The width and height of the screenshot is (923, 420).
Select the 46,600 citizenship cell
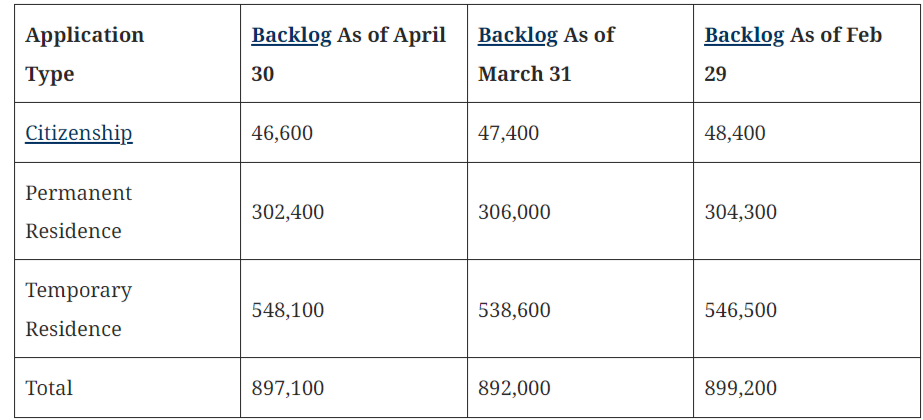click(x=282, y=133)
